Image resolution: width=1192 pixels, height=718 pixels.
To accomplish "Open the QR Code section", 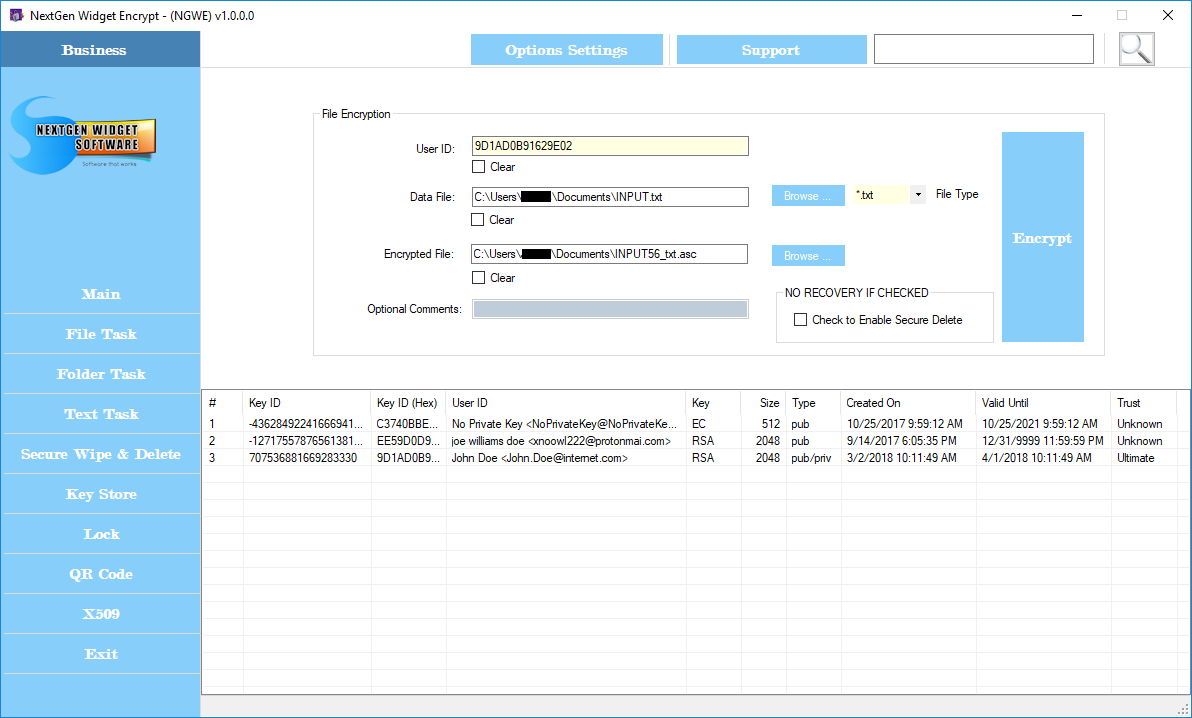I will coord(101,574).
